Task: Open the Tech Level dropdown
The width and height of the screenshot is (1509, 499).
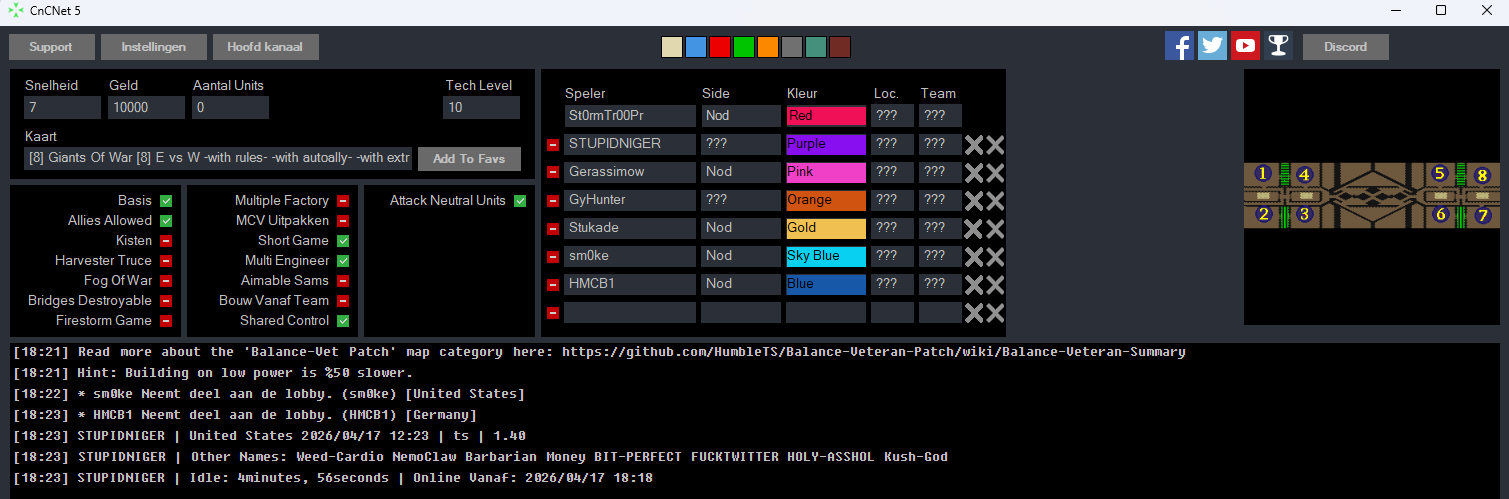Action: click(x=481, y=107)
